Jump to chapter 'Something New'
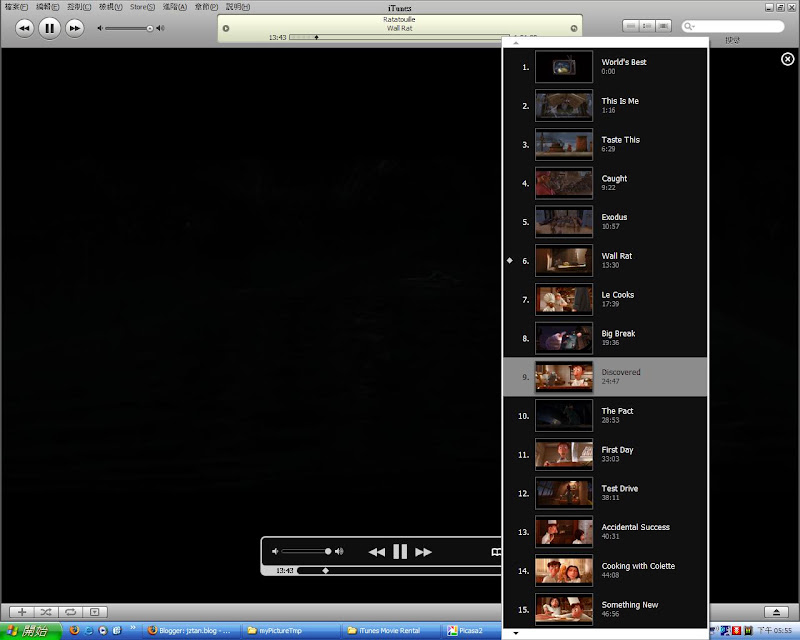Viewport: 800px width, 640px height. pyautogui.click(x=605, y=609)
